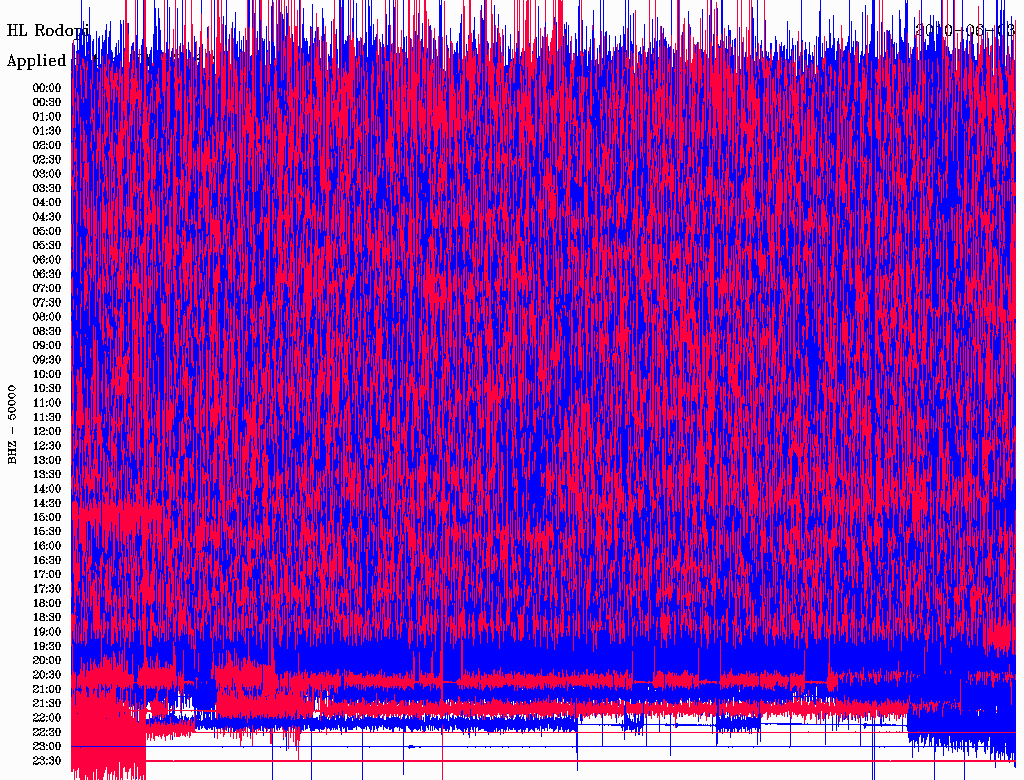Click the 09:00 time label

(x=47, y=346)
